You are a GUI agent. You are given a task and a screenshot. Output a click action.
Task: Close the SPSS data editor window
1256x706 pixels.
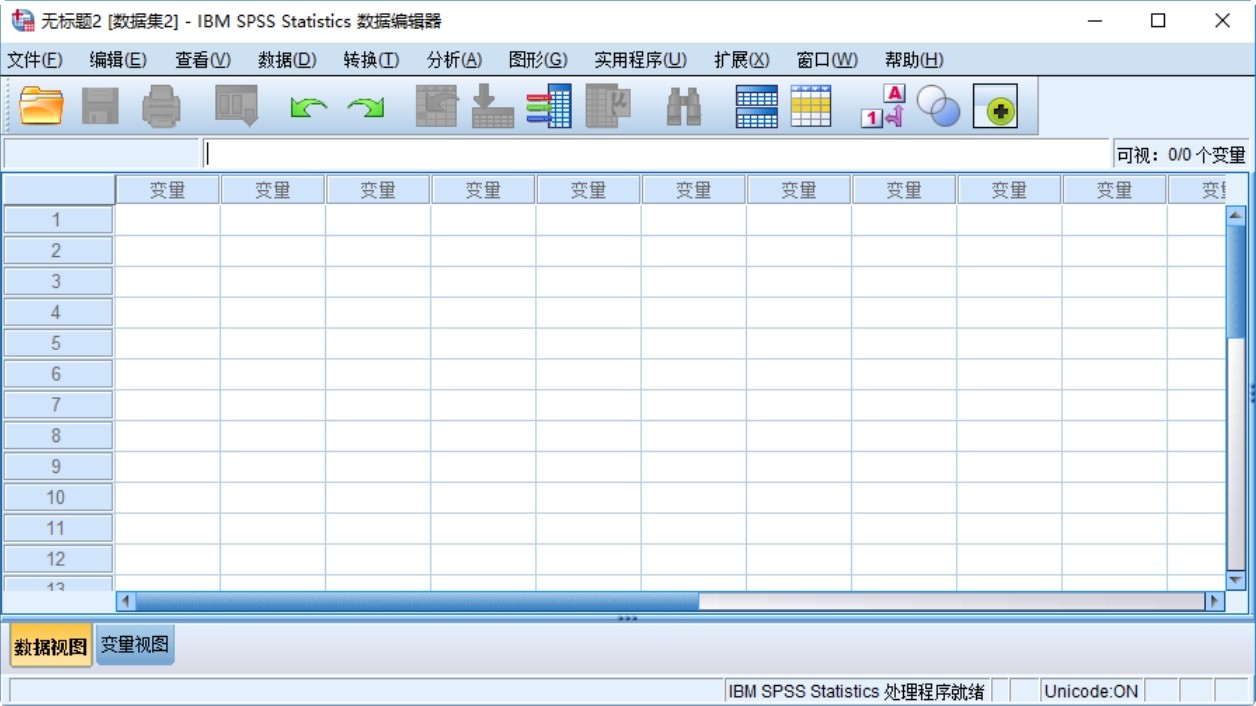pos(1222,21)
